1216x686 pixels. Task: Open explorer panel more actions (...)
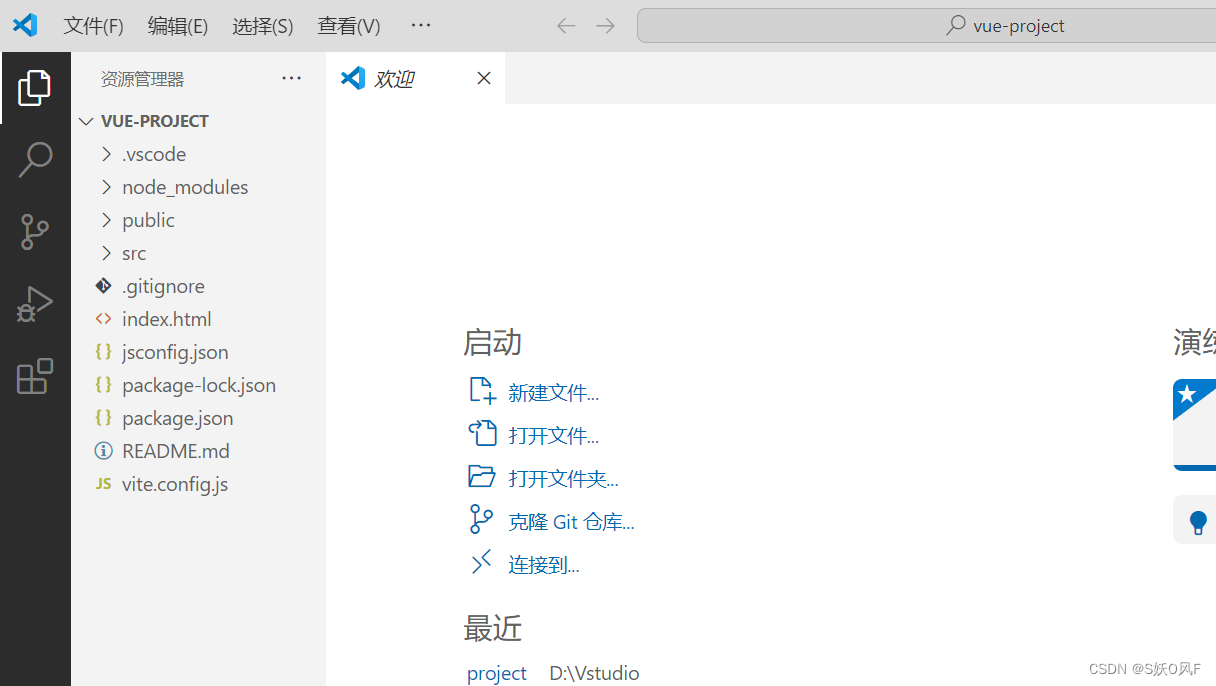tap(291, 78)
